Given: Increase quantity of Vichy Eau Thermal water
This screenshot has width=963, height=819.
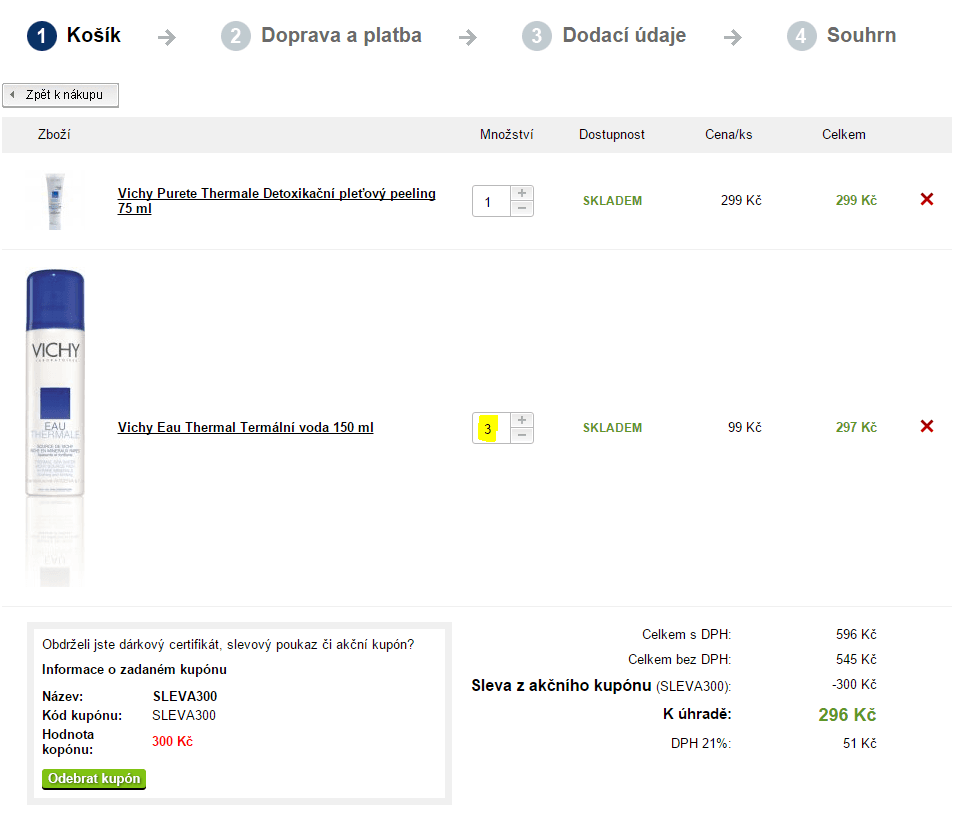Looking at the screenshot, I should pos(522,420).
